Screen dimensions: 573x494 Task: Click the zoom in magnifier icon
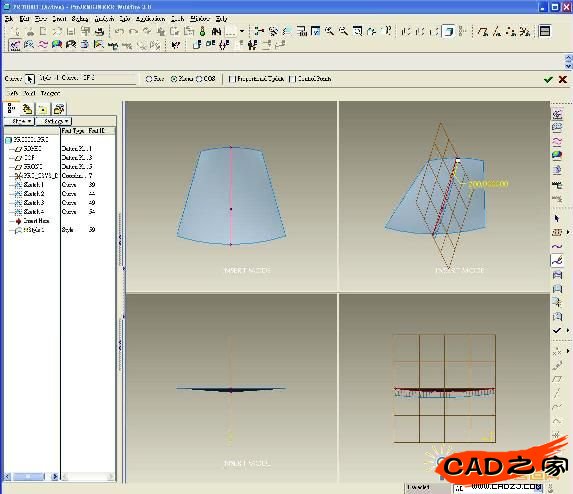tap(330, 31)
